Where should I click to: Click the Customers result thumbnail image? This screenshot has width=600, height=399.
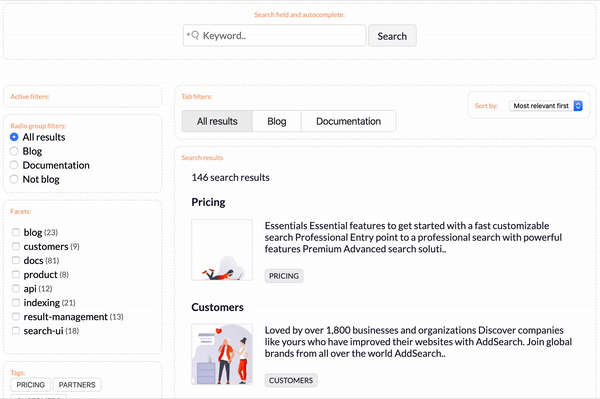click(222, 355)
